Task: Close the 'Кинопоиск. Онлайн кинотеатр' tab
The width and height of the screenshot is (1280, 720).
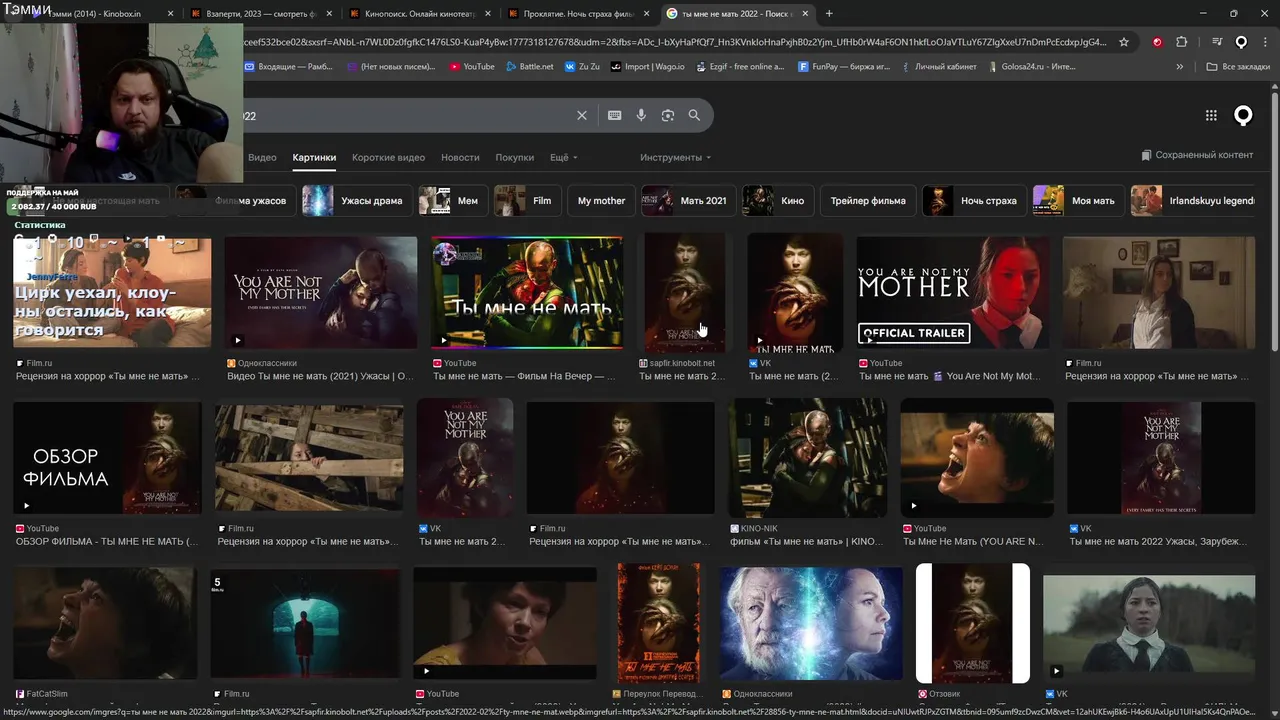Action: (x=487, y=14)
